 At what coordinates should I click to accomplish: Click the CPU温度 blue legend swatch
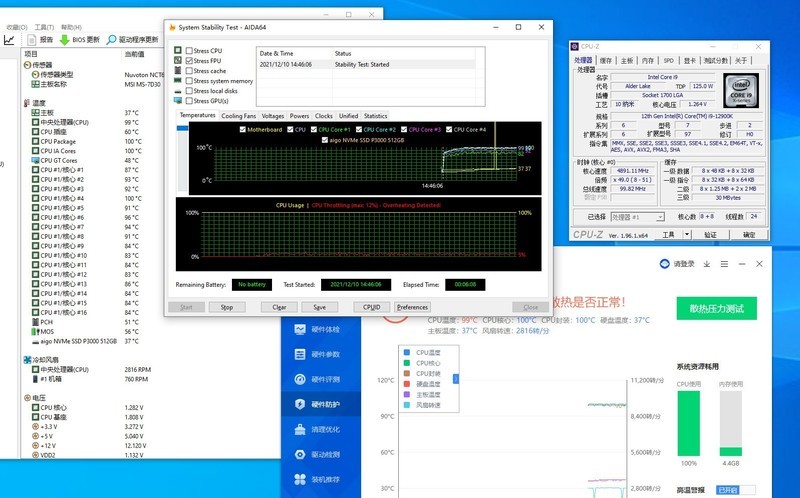(x=407, y=353)
